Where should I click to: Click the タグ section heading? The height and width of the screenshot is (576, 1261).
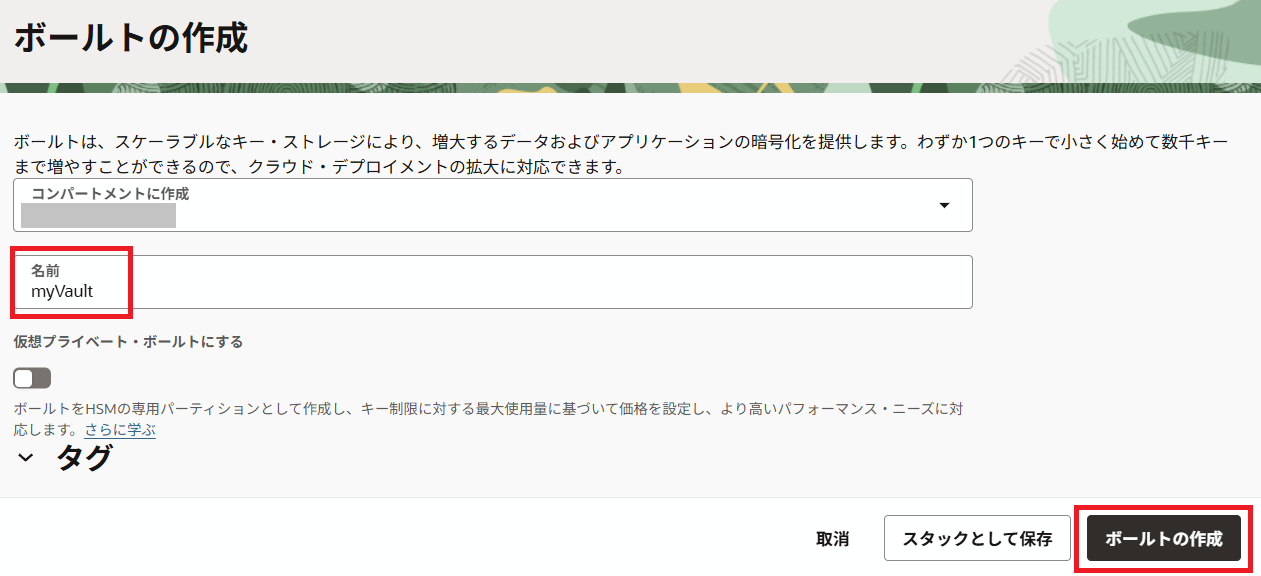pyautogui.click(x=84, y=458)
